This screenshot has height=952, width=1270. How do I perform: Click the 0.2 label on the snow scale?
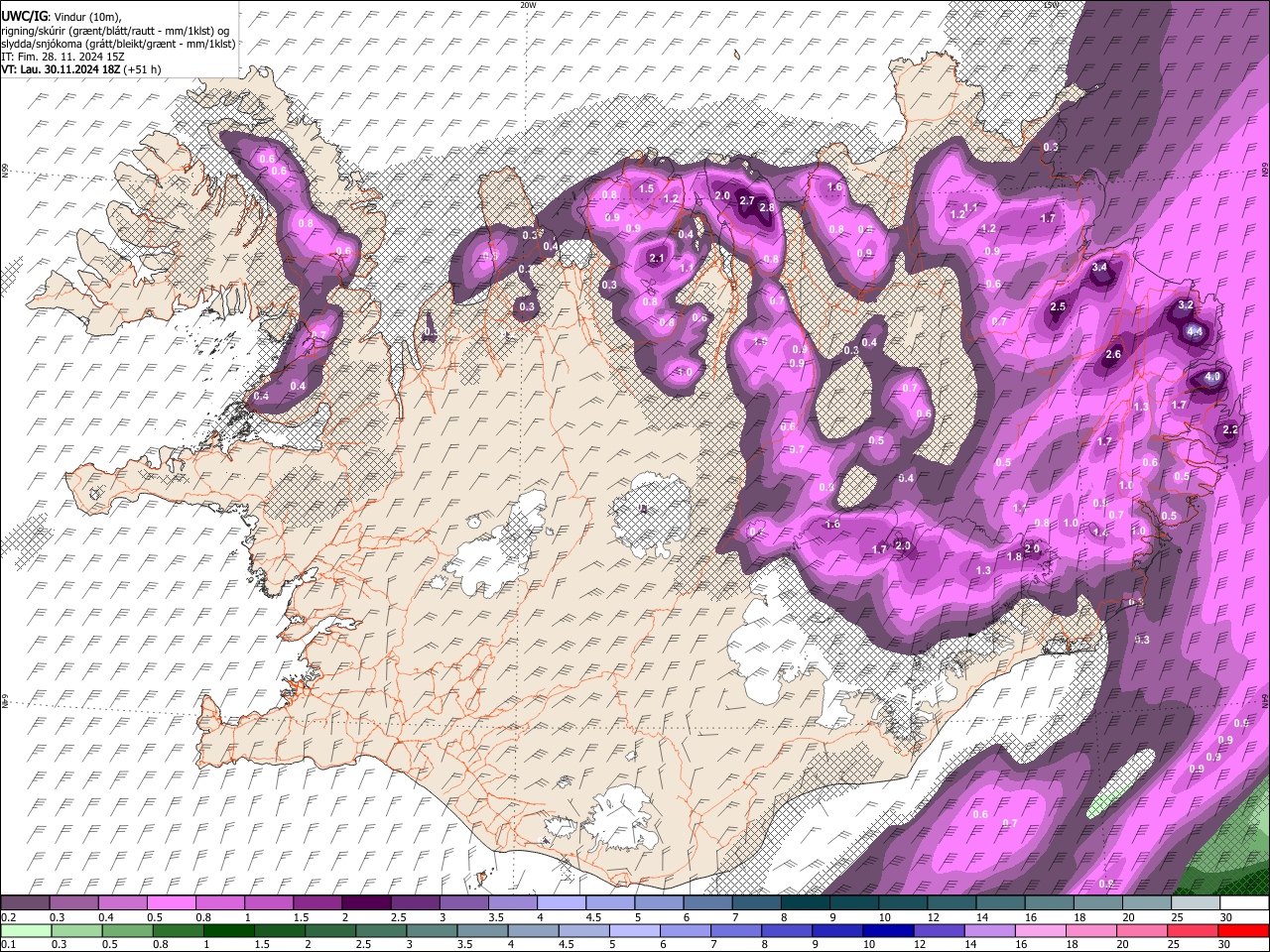tap(8, 917)
